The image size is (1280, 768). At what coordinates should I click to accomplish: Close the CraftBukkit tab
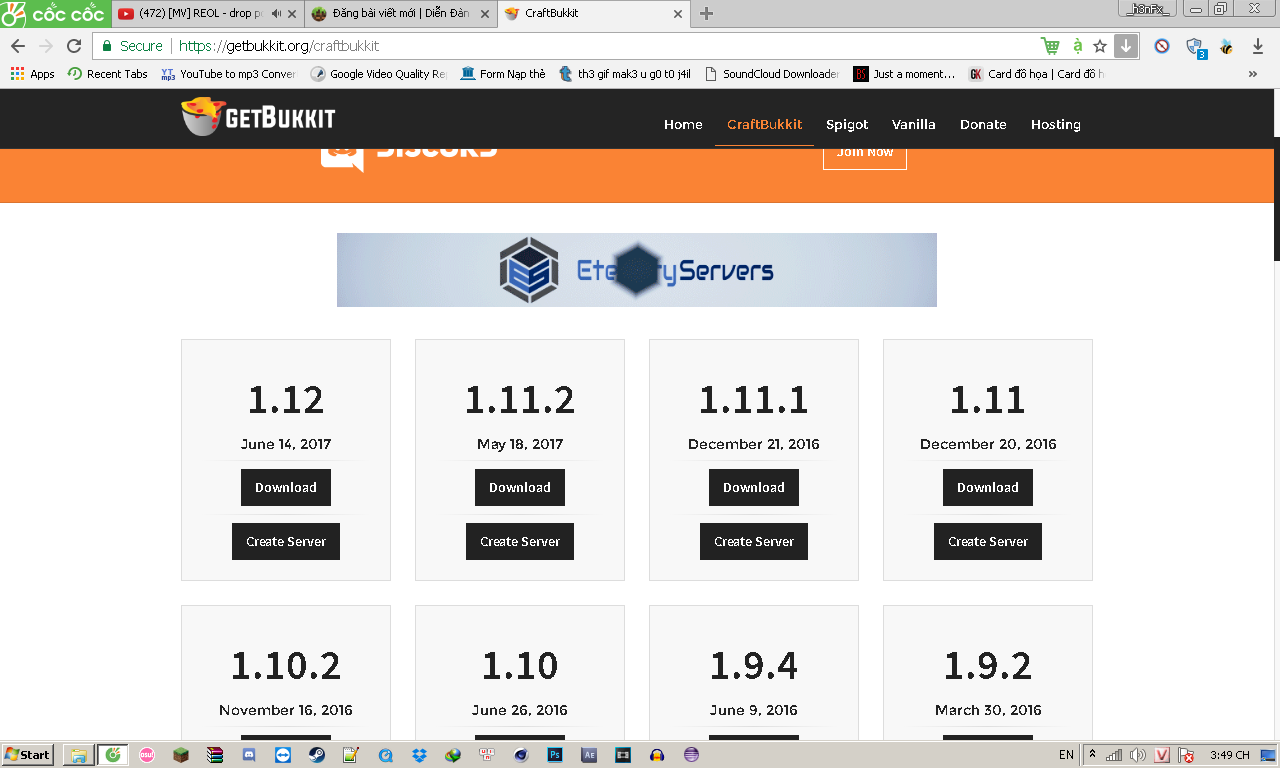(678, 14)
